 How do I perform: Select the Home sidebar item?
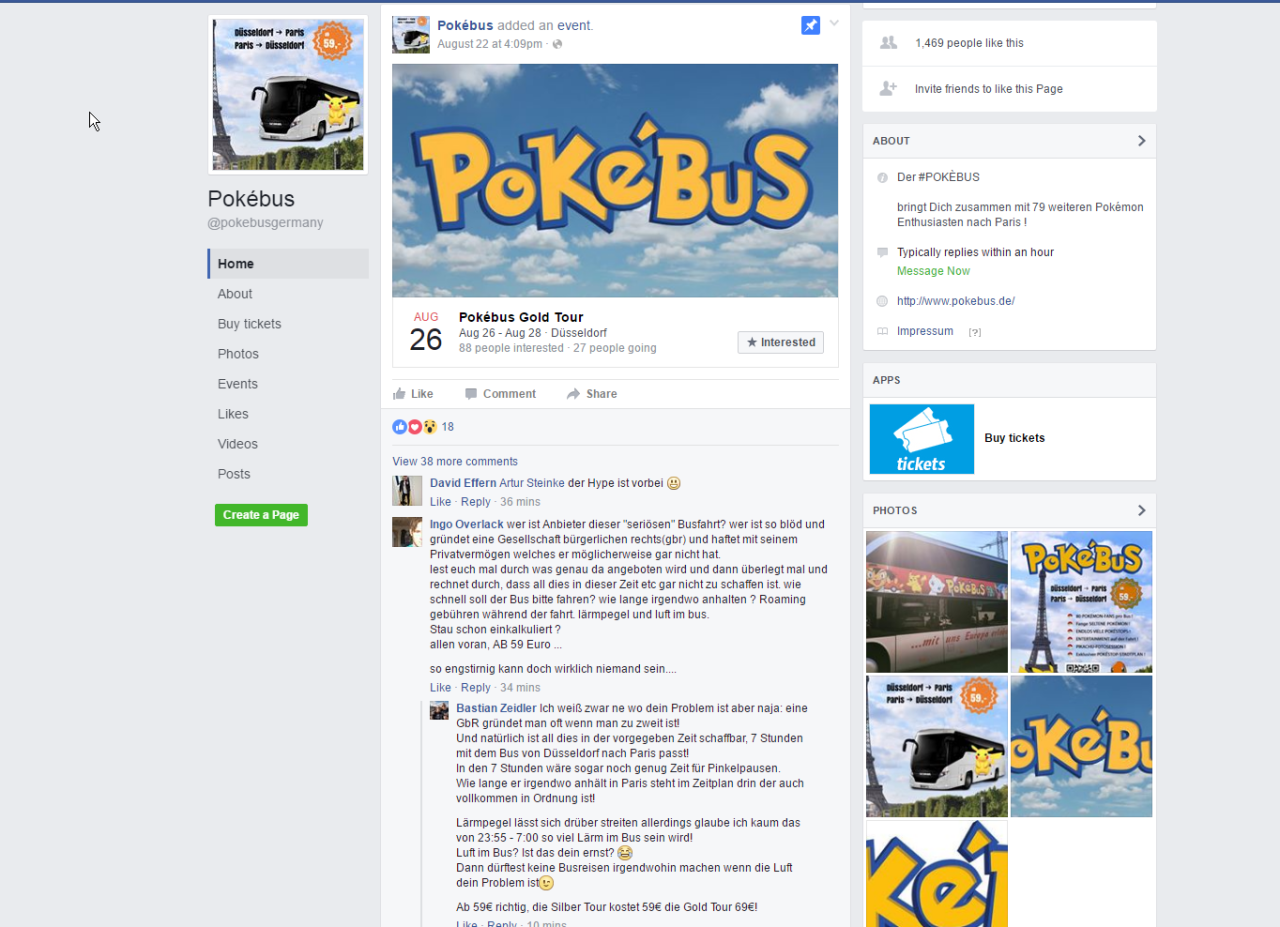(x=288, y=264)
